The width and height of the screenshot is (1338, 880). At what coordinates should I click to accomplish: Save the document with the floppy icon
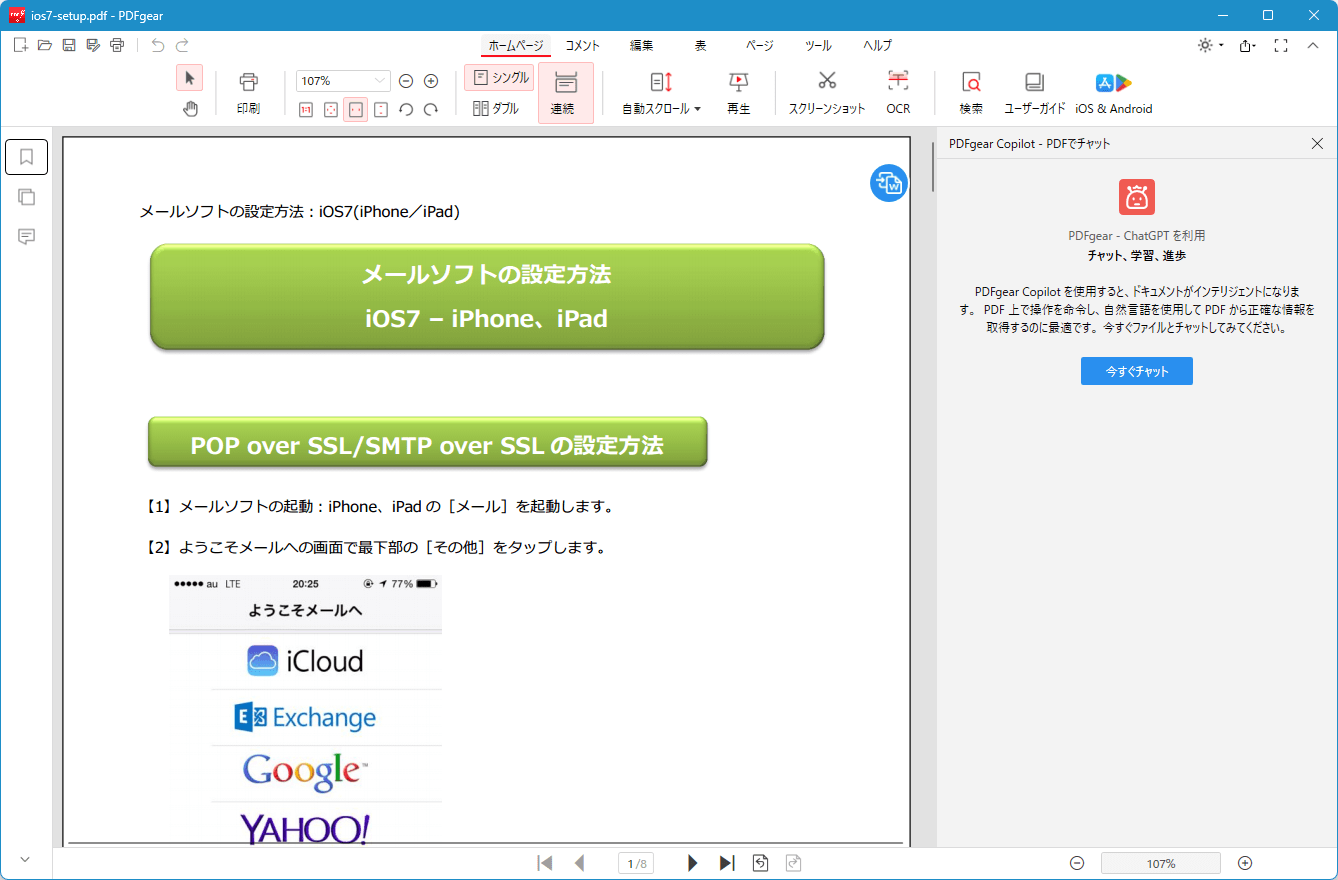[69, 45]
